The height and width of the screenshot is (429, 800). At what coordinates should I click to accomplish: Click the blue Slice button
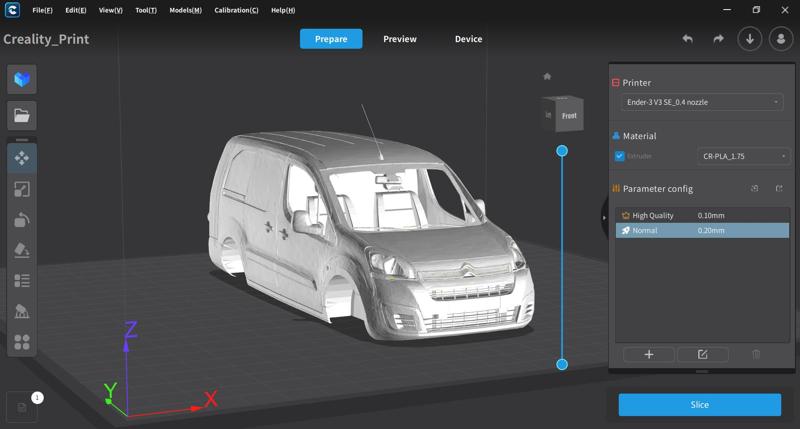pyautogui.click(x=699, y=405)
